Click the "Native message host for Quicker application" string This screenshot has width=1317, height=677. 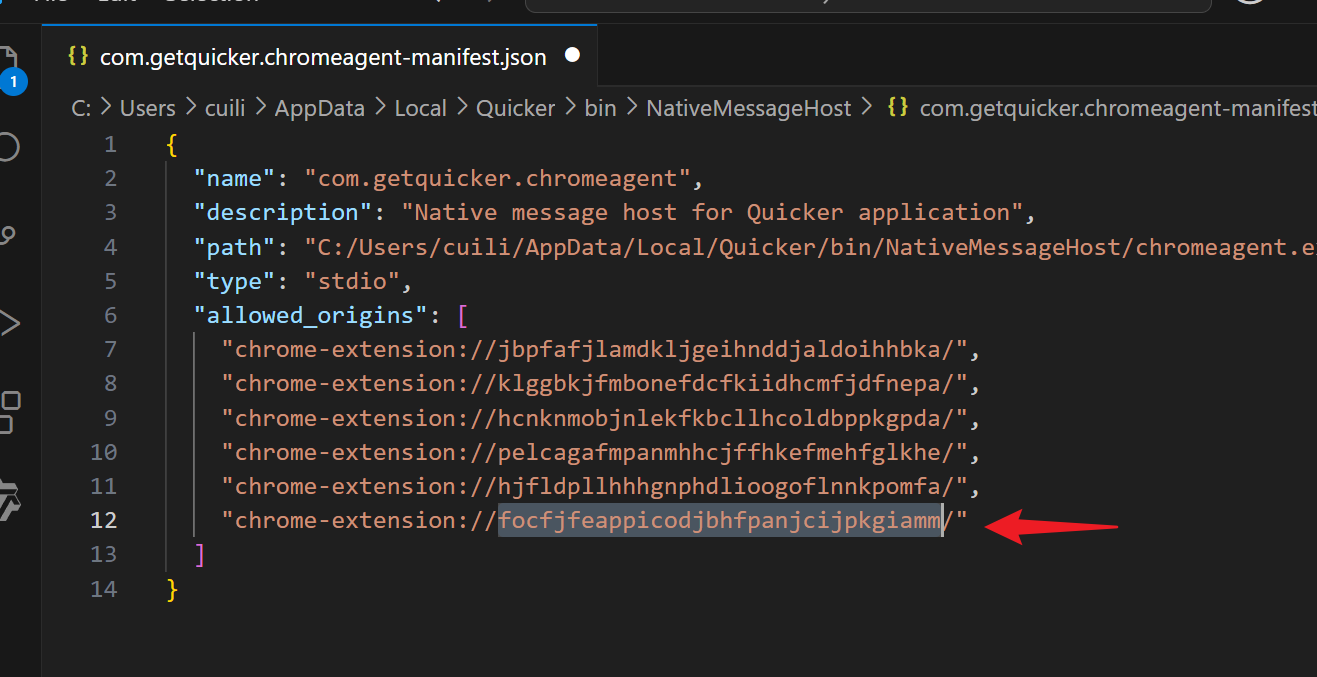pos(713,212)
